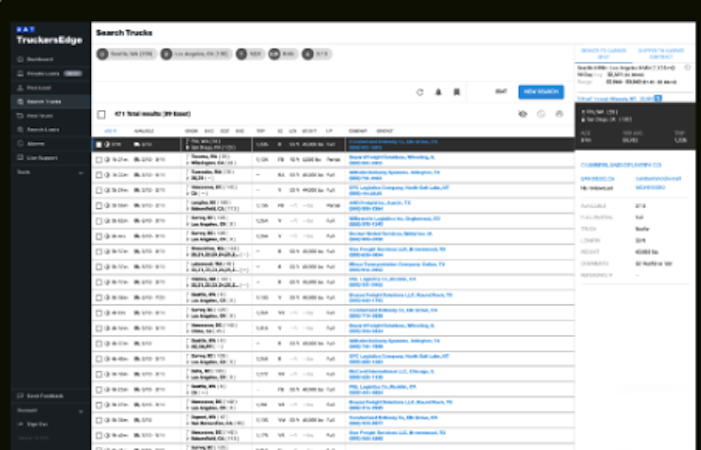The height and width of the screenshot is (450, 701).
Task: Tick checkbox for Tacoma to Wilmington row
Action: (x=99, y=160)
